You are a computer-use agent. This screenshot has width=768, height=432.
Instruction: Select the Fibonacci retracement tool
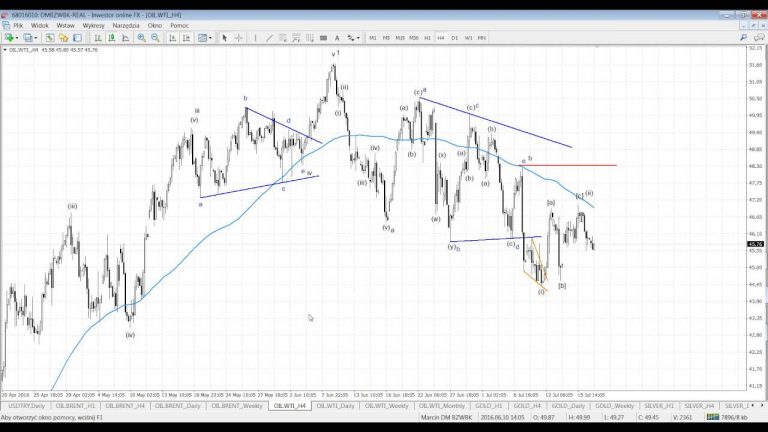296,38
